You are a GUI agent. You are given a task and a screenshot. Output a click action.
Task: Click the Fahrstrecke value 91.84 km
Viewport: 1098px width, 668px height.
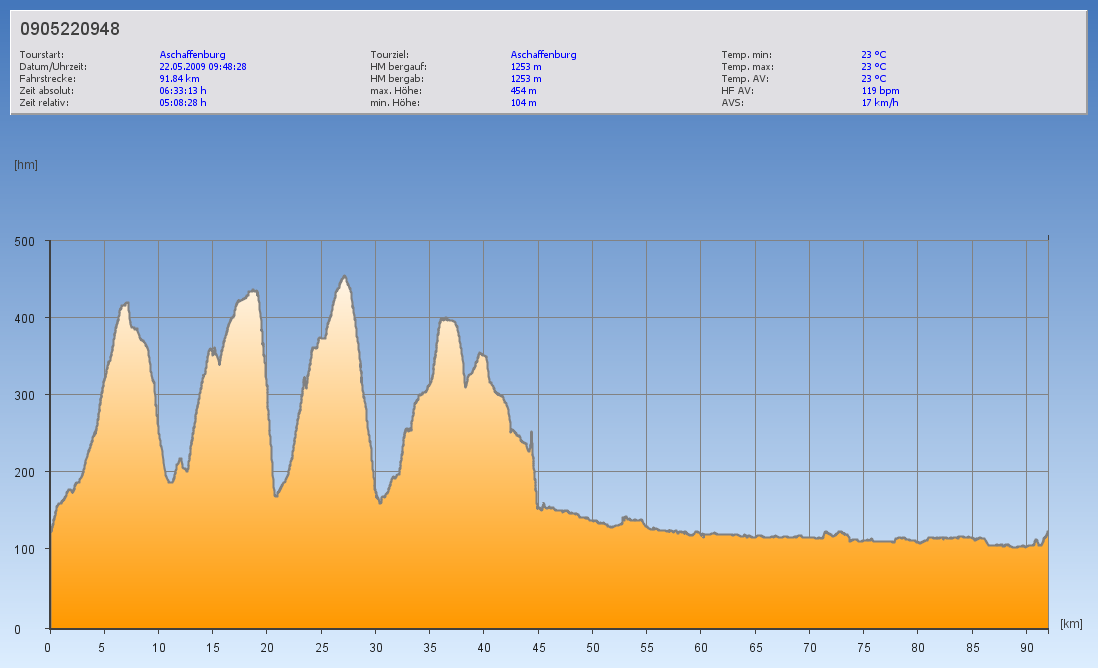[x=180, y=79]
